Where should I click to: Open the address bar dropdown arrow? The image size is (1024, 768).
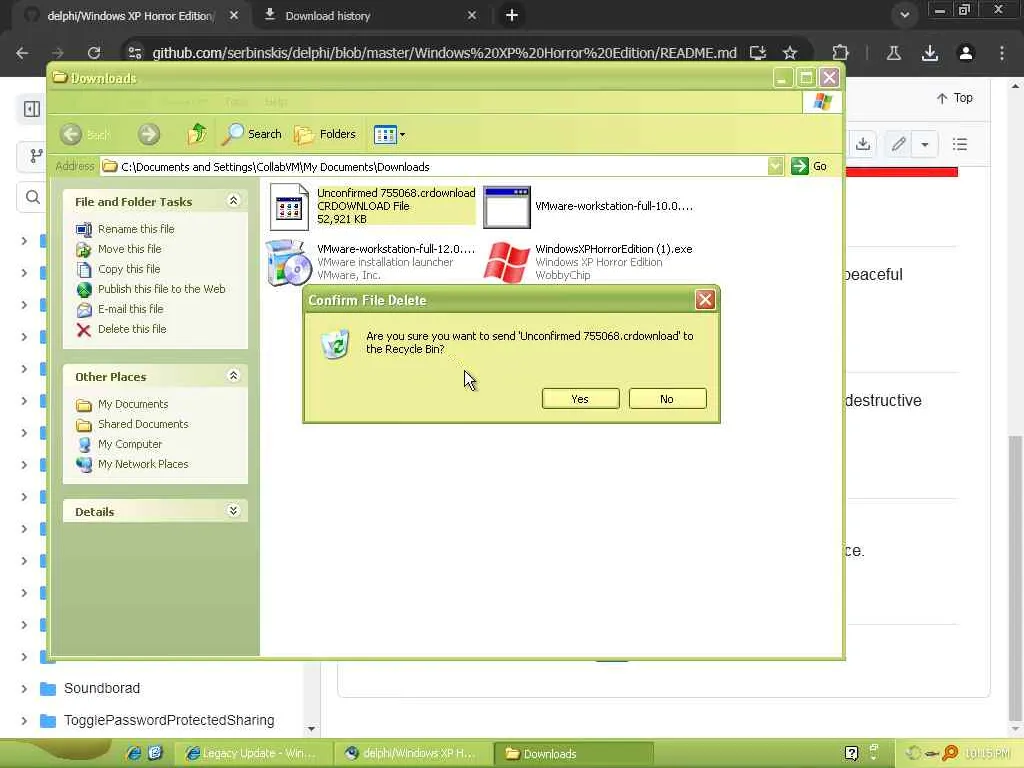(x=775, y=167)
